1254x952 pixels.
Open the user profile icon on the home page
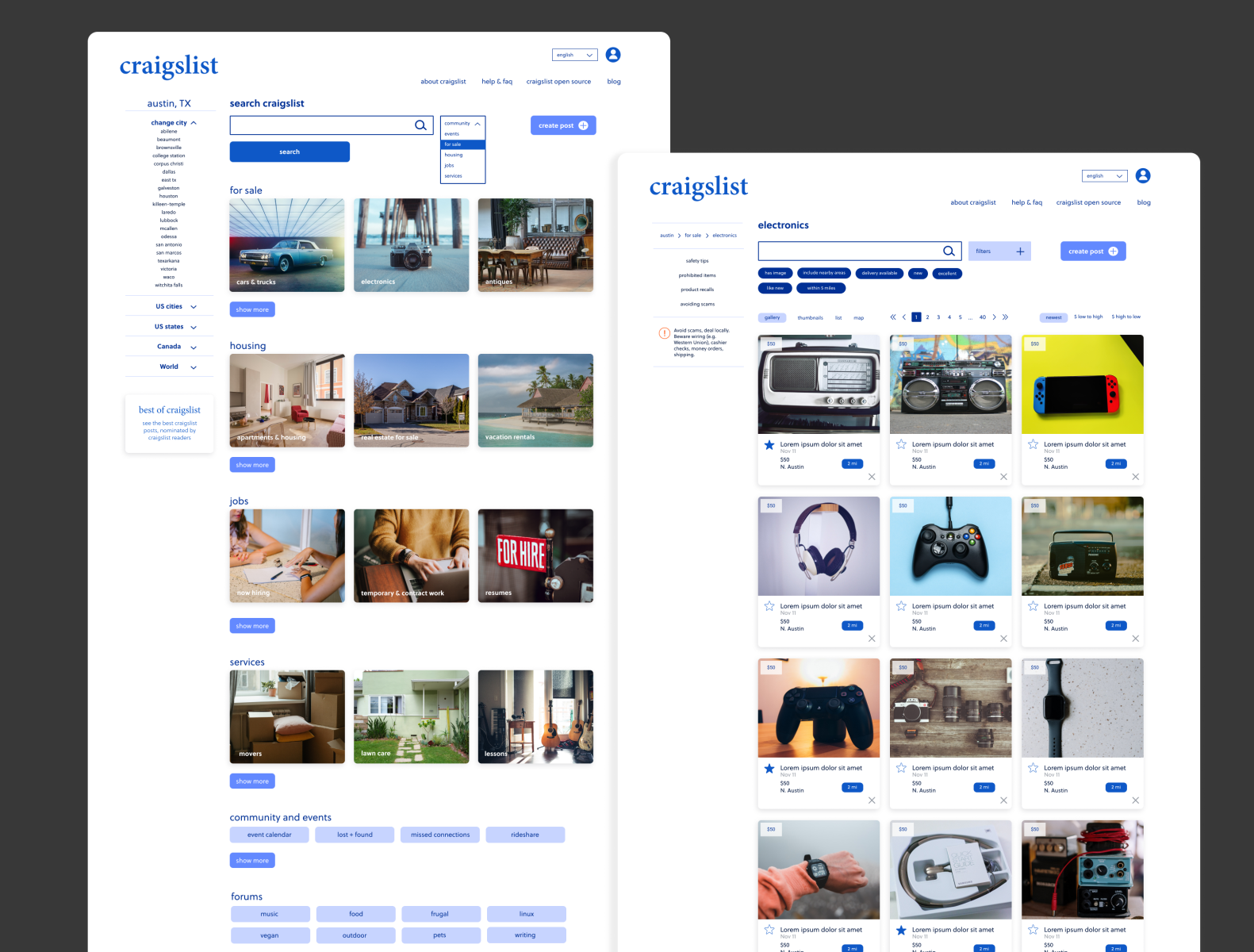pyautogui.click(x=613, y=55)
